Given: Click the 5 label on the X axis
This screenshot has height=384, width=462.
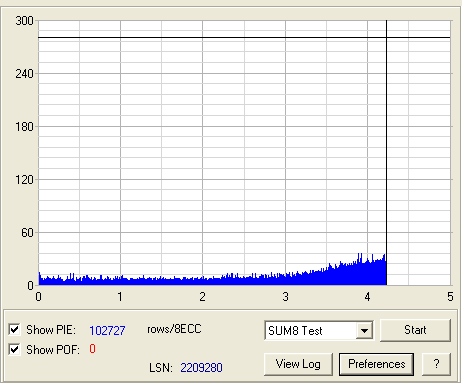Looking at the screenshot, I should (x=450, y=297).
